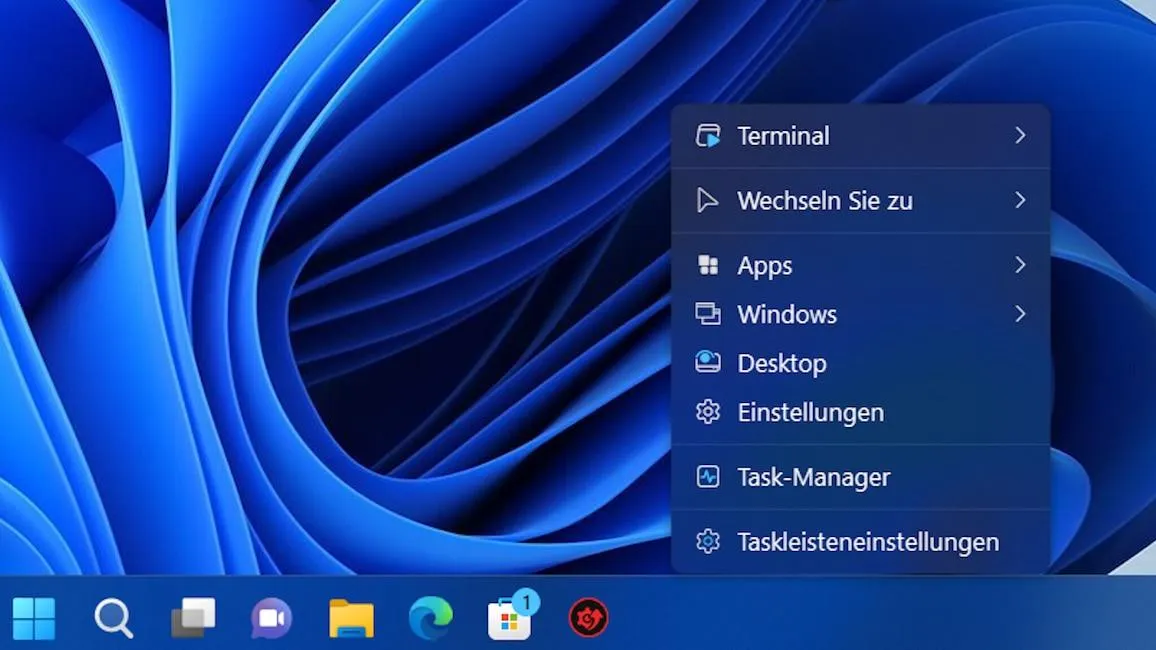Click the Terminal icon in context menu
This screenshot has height=650, width=1156.
click(708, 136)
